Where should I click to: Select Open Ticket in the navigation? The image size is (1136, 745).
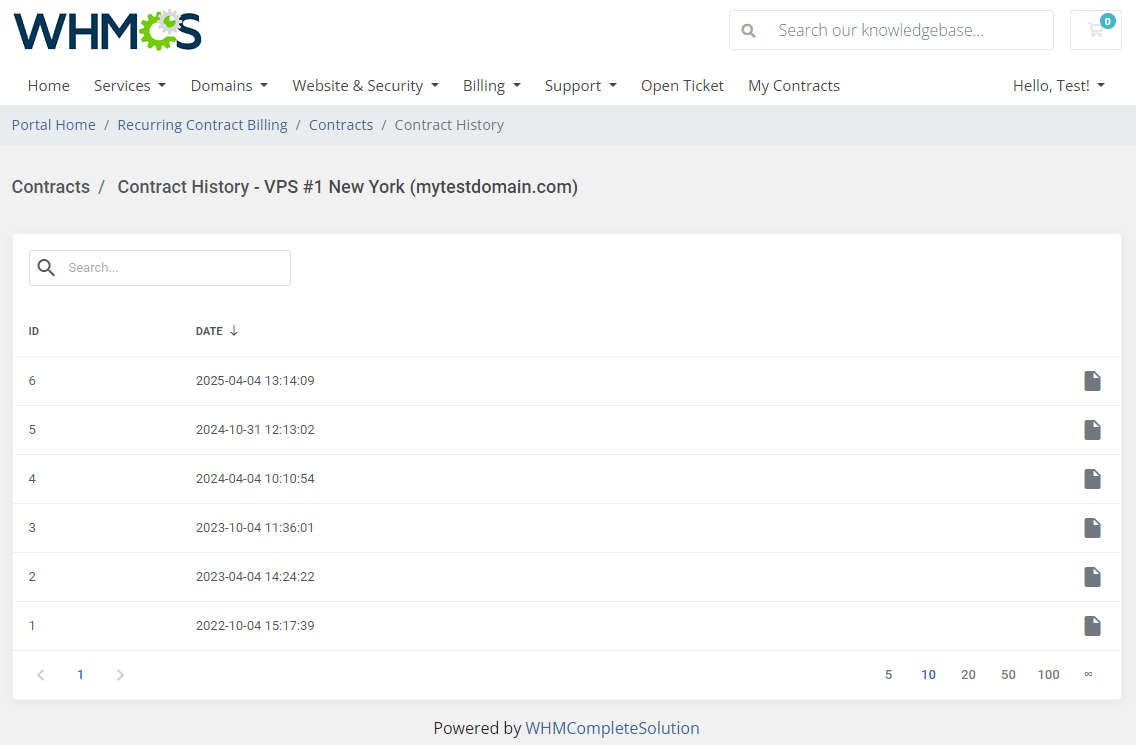682,85
